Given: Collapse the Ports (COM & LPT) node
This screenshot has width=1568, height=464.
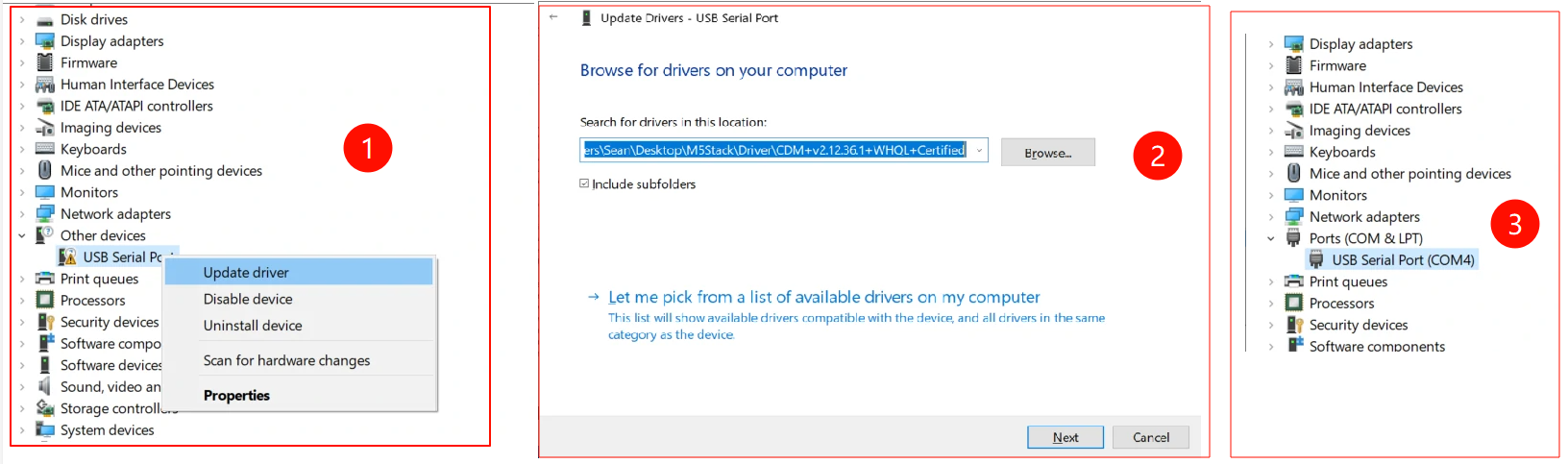Looking at the screenshot, I should point(1271,238).
